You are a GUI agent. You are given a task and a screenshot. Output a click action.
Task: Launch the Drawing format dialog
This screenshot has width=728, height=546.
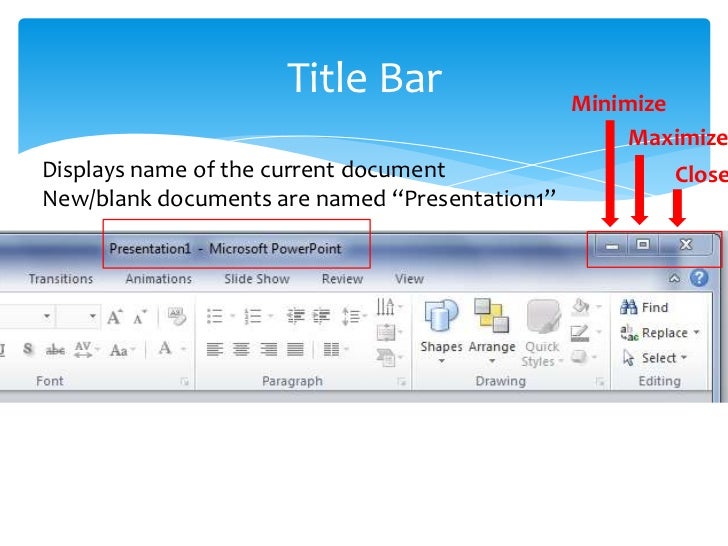coord(601,382)
